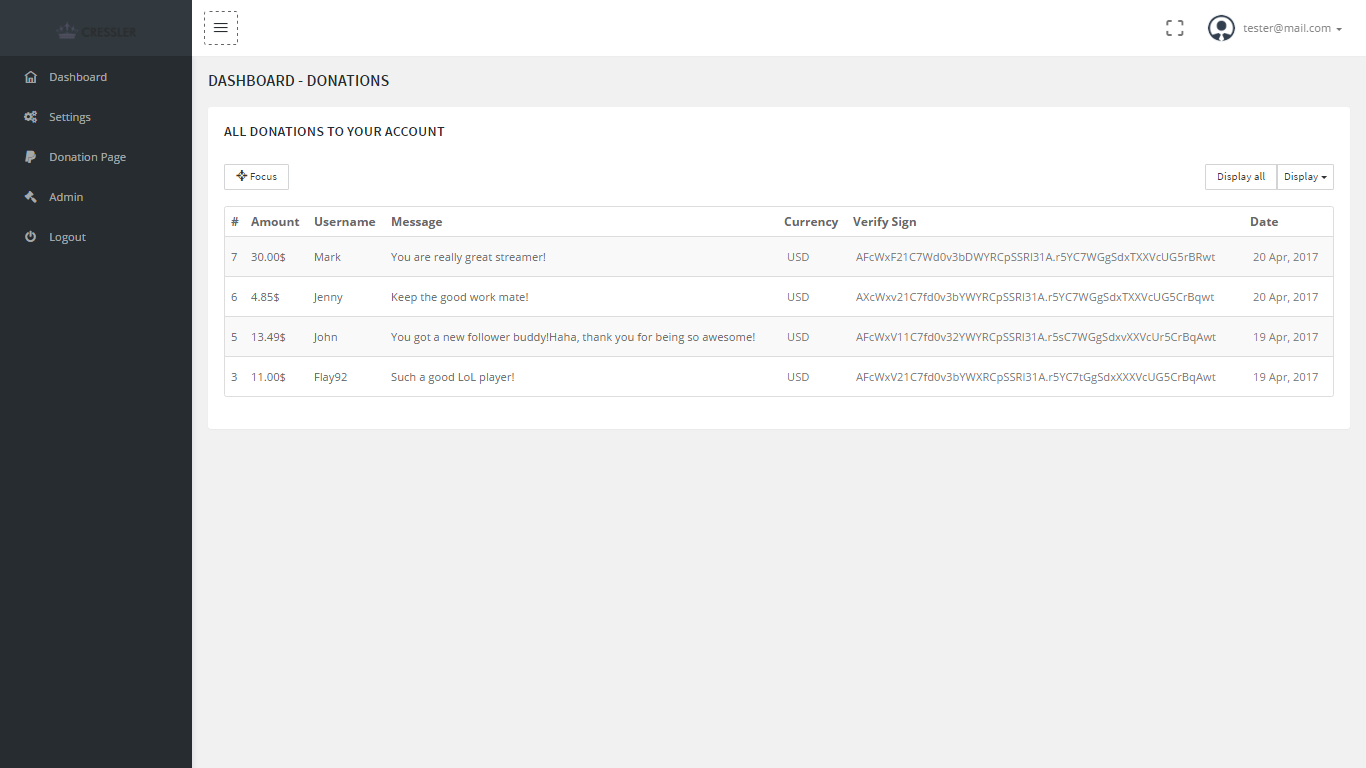Expand the Display dropdown button

1305,177
